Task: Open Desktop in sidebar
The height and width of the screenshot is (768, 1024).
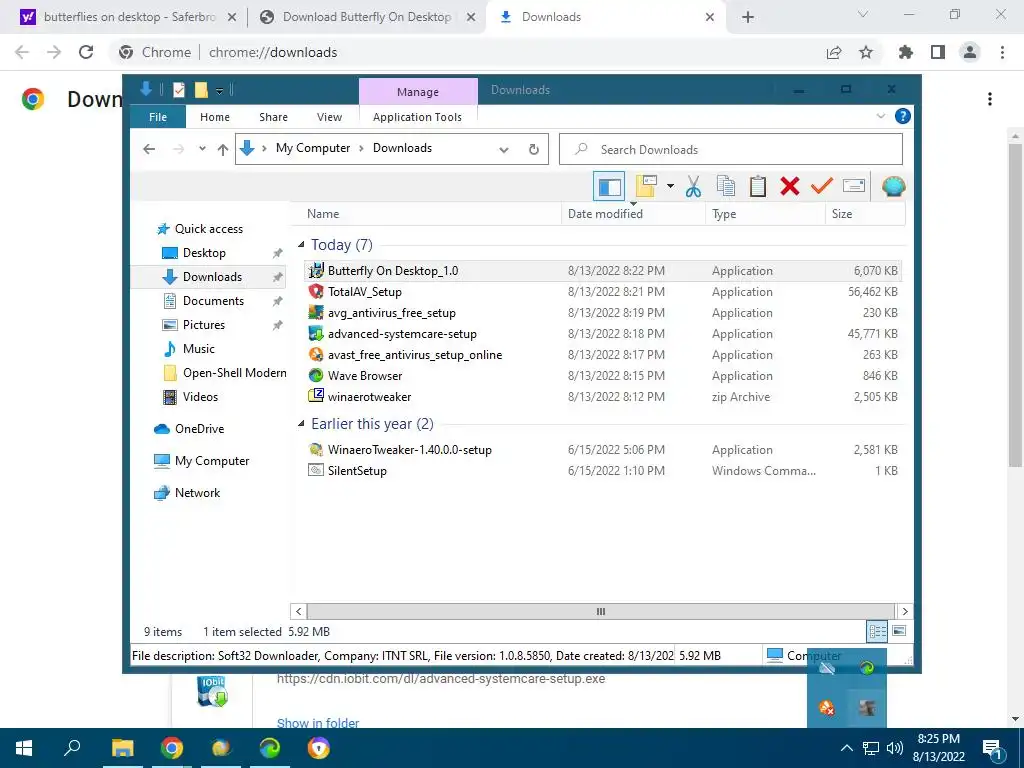Action: [204, 253]
